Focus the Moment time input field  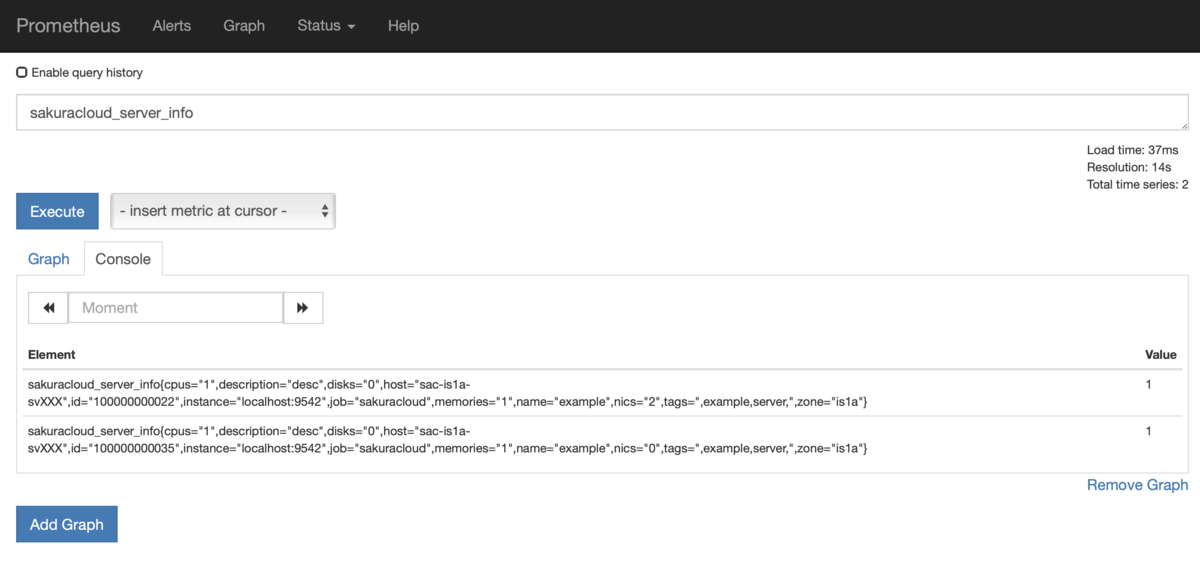176,308
